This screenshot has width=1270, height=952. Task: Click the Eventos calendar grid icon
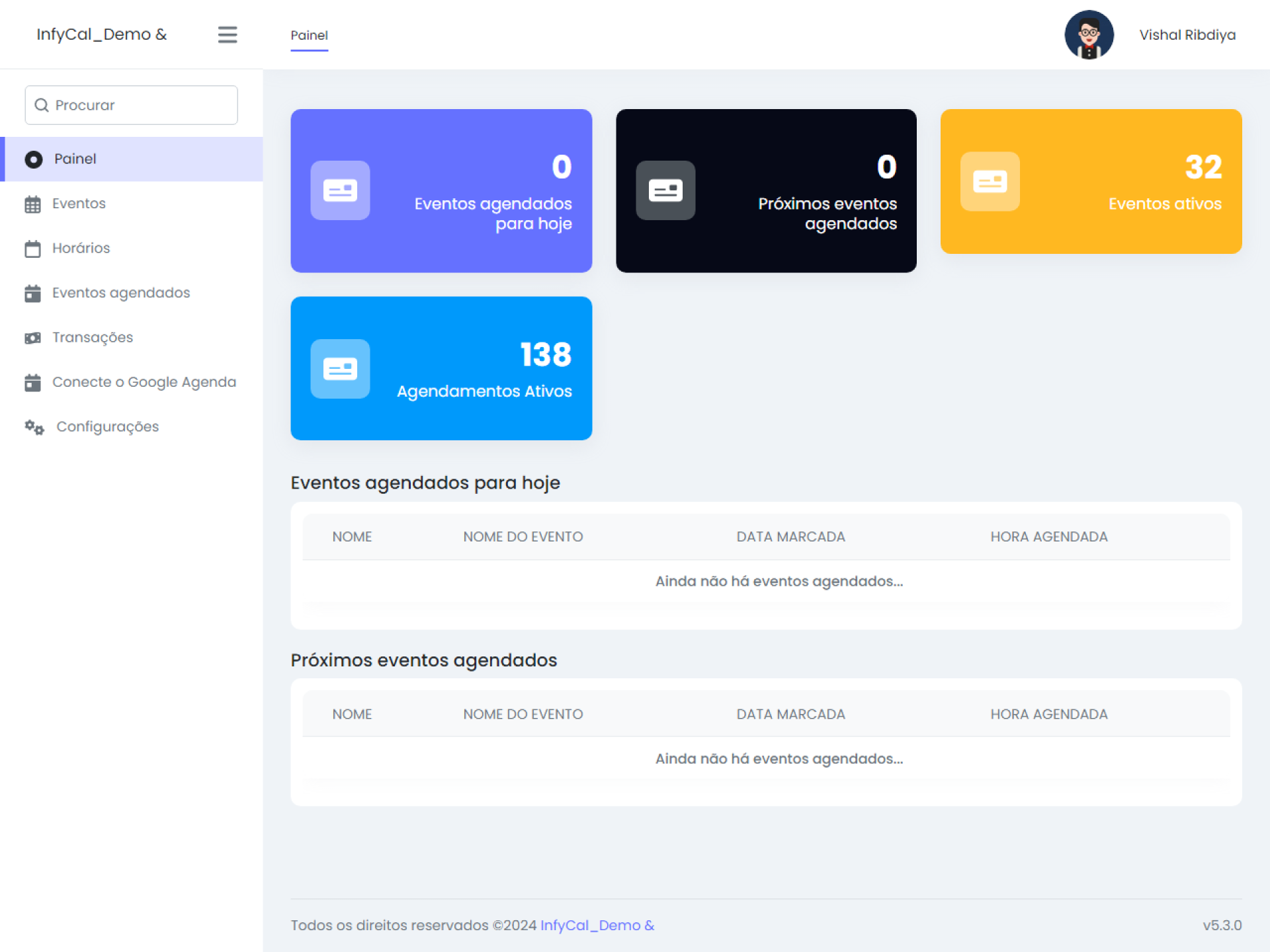32,204
